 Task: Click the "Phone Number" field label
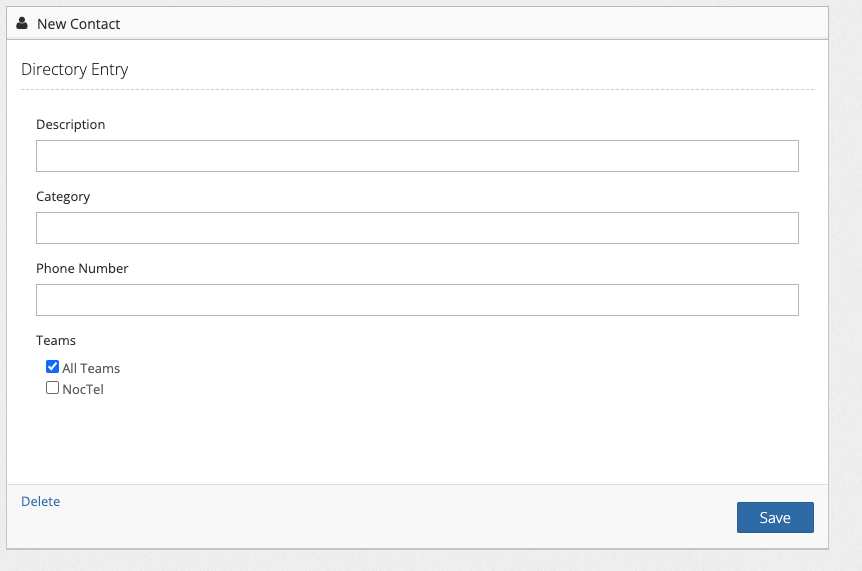(82, 269)
